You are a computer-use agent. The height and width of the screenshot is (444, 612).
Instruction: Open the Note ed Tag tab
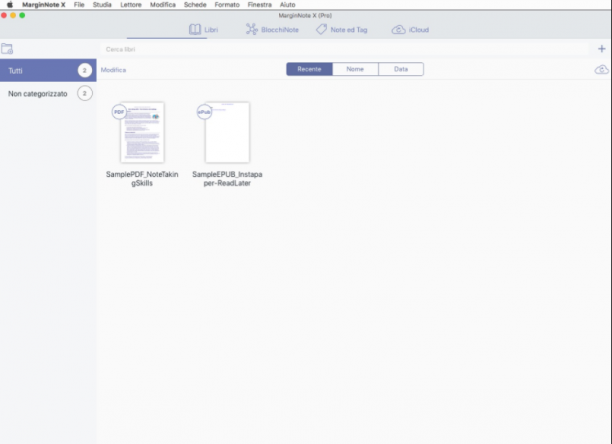(342, 30)
